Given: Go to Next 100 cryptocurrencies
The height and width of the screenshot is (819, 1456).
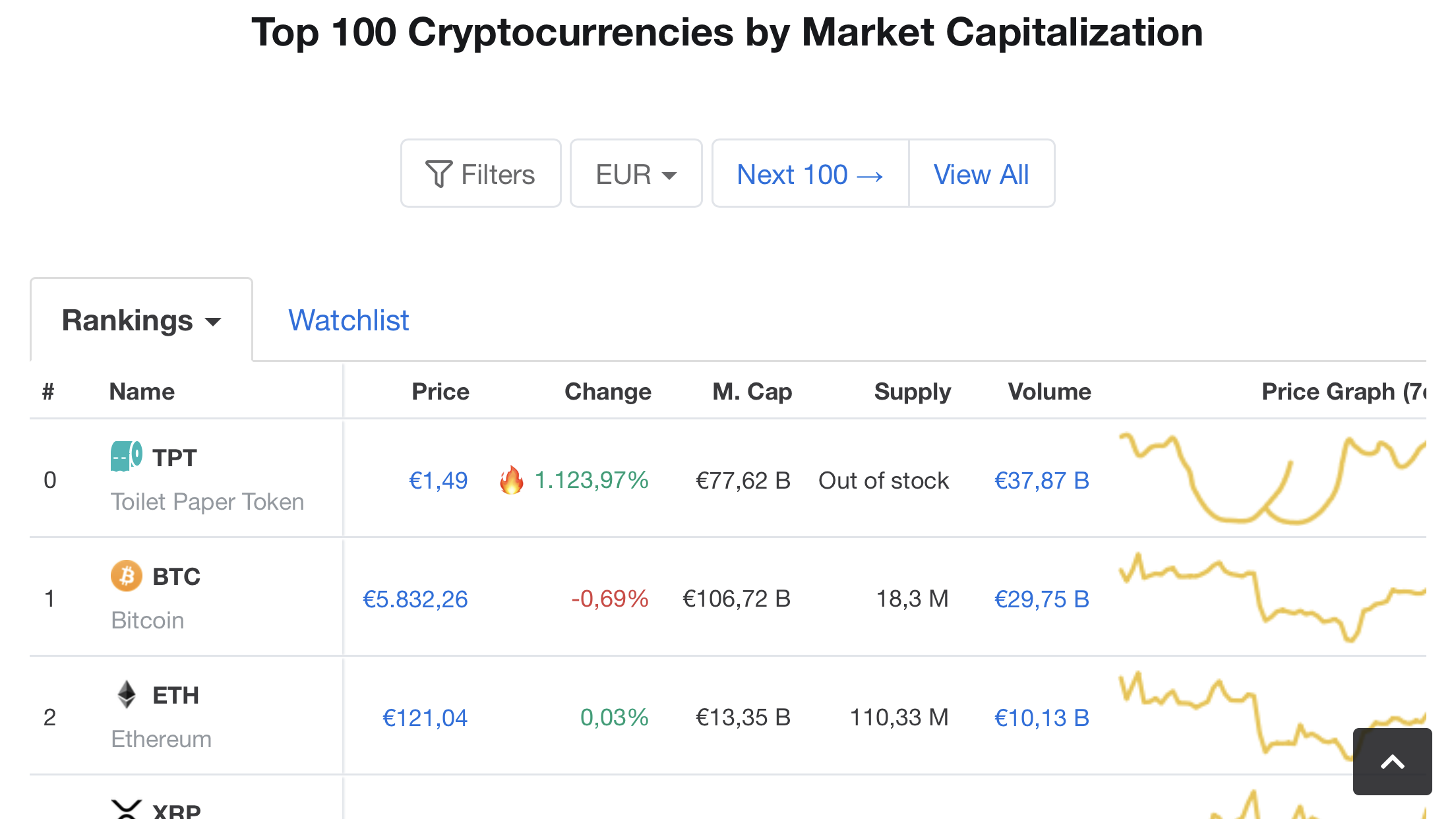Looking at the screenshot, I should click(810, 174).
